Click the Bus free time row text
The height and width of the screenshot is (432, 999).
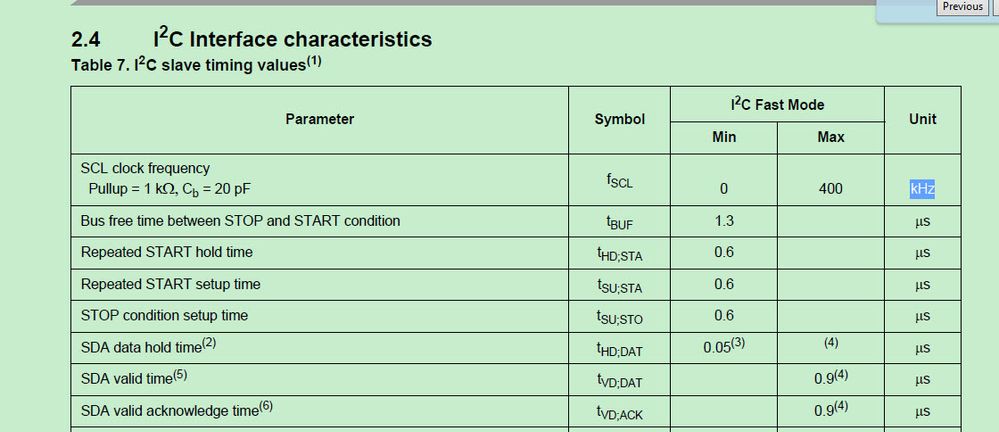pos(240,221)
